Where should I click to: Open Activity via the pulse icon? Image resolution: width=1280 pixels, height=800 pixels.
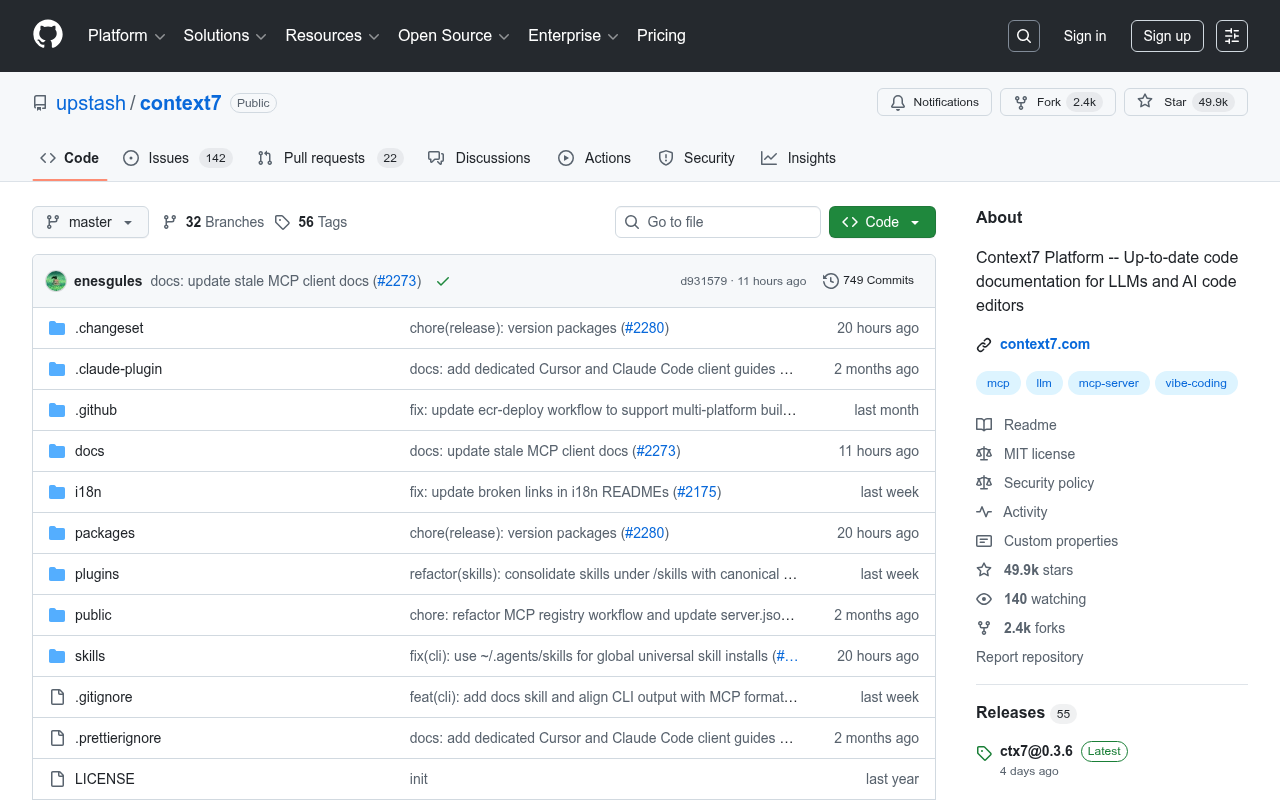(x=984, y=511)
